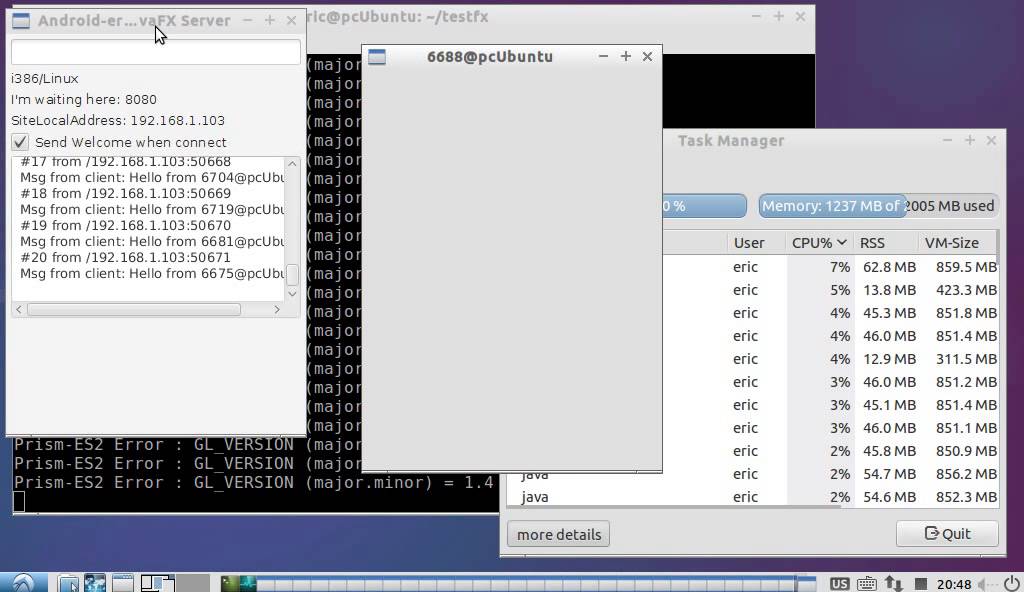Click last Prism-ES2 Error line in terminal
Viewport: 1024px width, 592px height.
(253, 482)
